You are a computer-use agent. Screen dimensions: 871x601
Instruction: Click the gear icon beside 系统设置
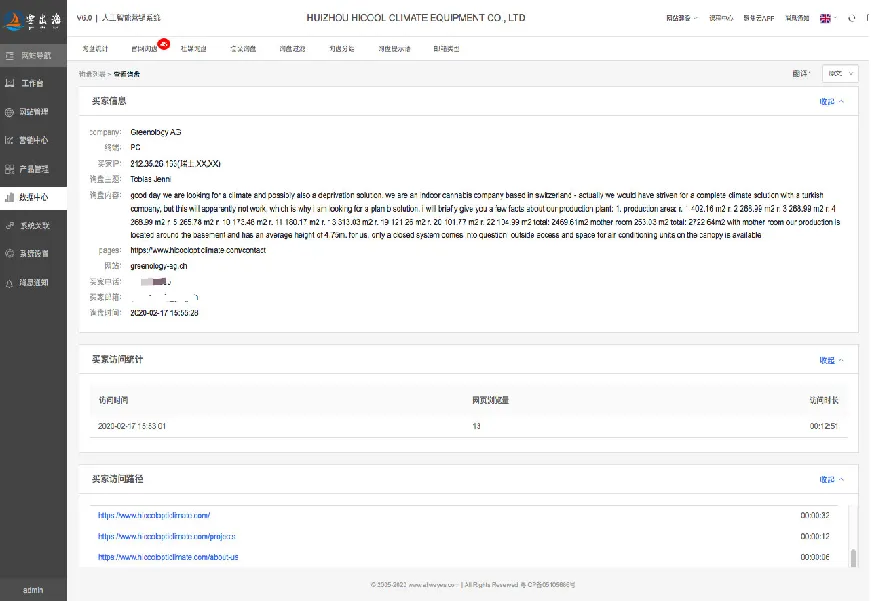9,253
